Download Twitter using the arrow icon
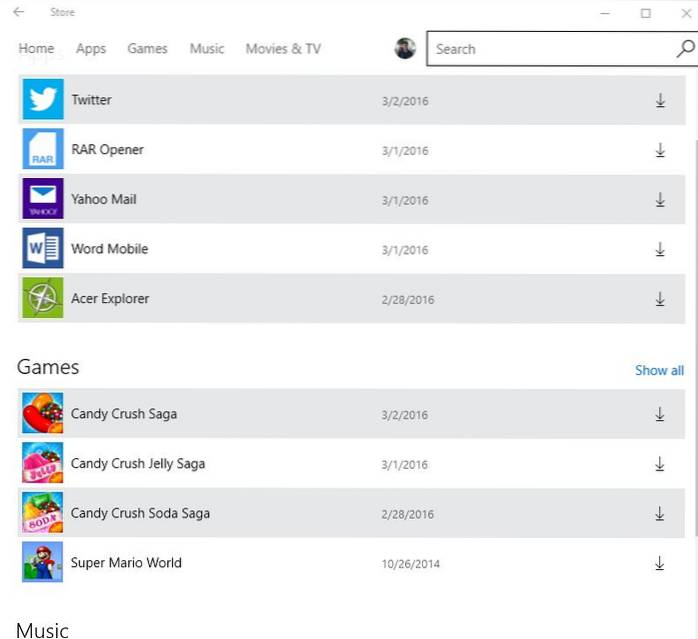This screenshot has width=698, height=639. [660, 100]
